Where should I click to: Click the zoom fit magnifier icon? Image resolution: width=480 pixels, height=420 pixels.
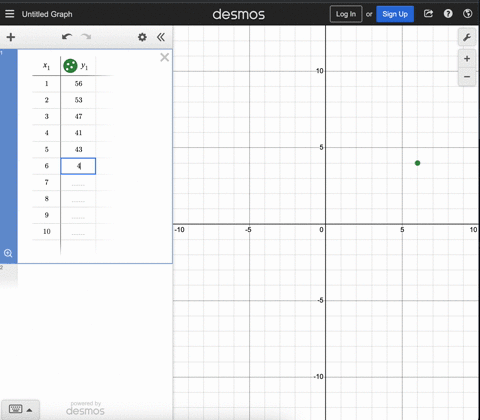[x=8, y=253]
